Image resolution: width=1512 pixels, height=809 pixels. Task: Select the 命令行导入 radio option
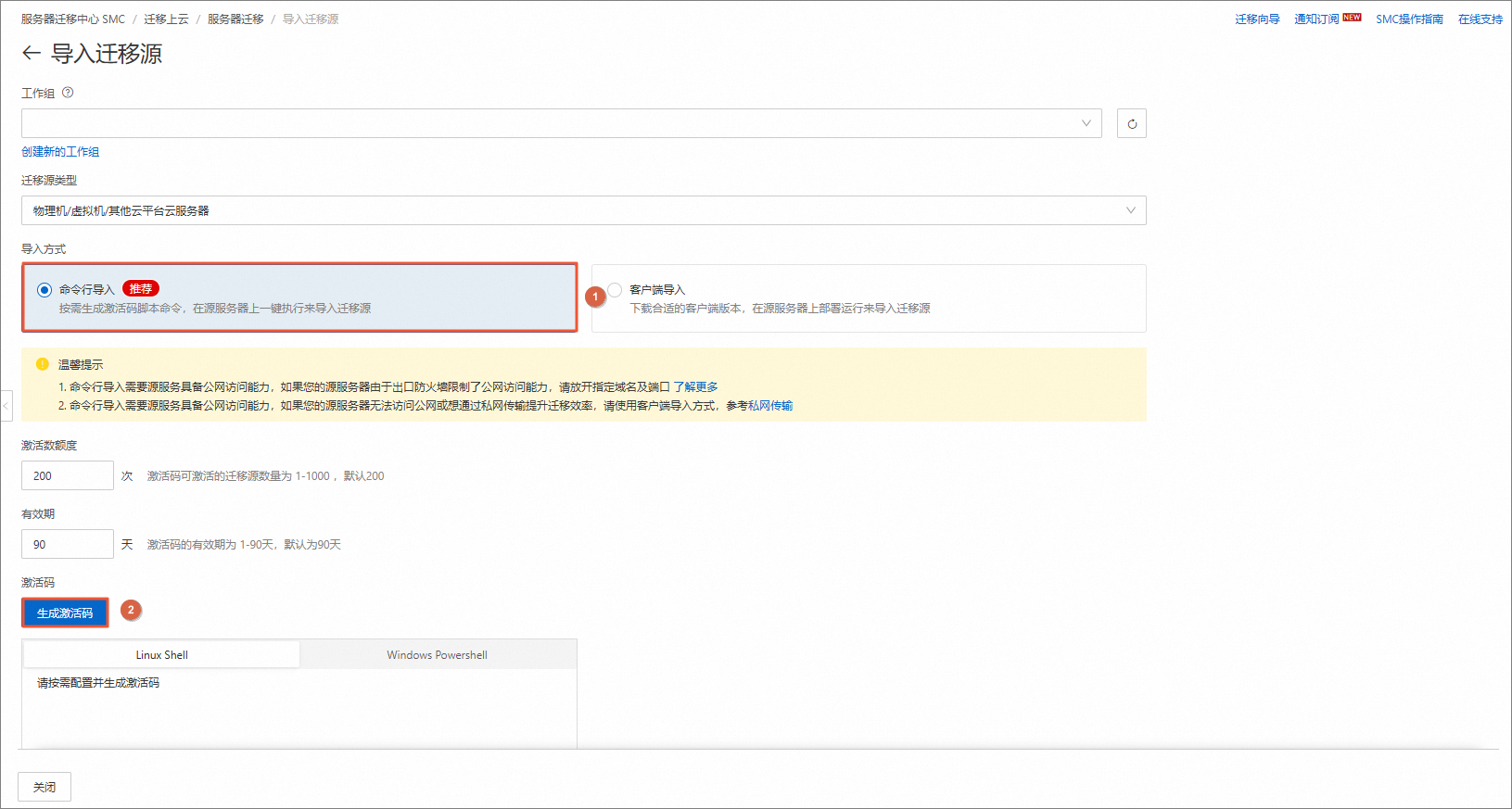point(44,290)
